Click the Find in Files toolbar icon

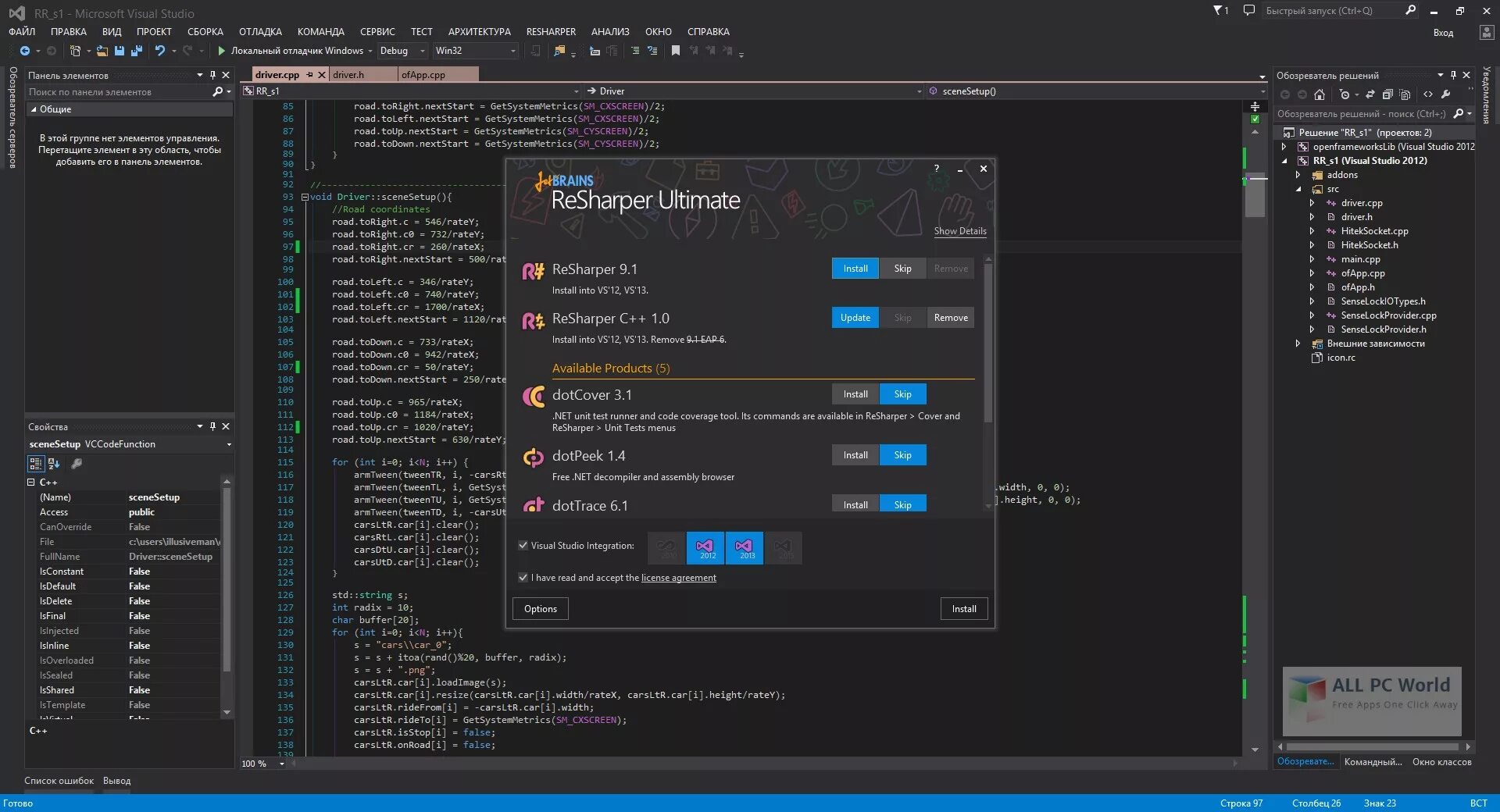click(559, 51)
